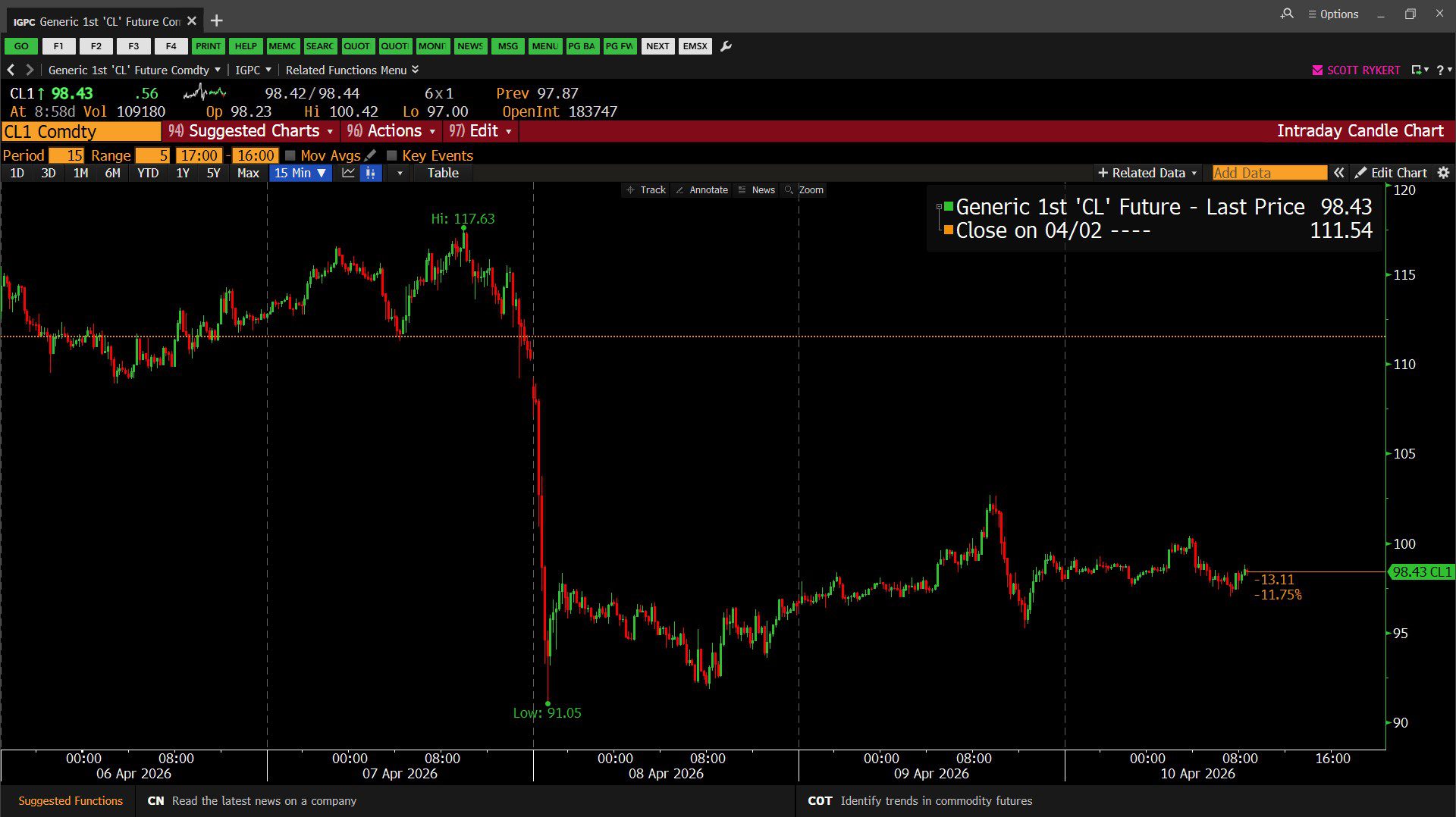Screen dimensions: 1456x817
Task: Open the Actions menu
Action: click(x=391, y=131)
